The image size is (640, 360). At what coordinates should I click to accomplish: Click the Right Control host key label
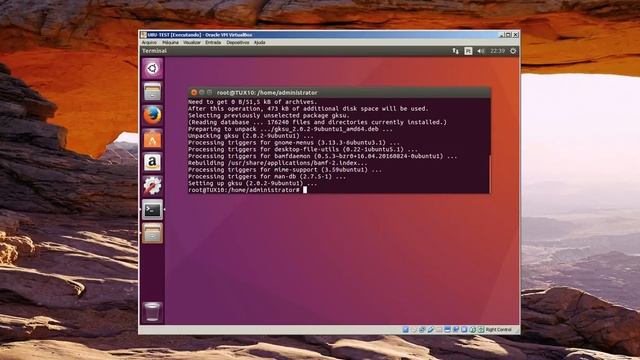pyautogui.click(x=498, y=329)
